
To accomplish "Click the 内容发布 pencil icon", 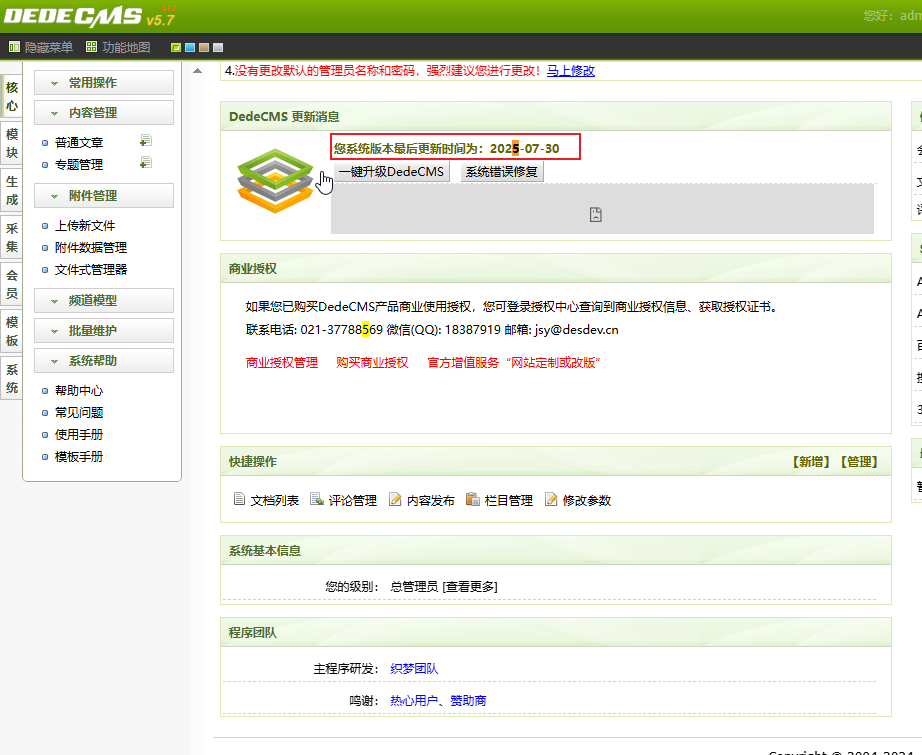I will 395,499.
